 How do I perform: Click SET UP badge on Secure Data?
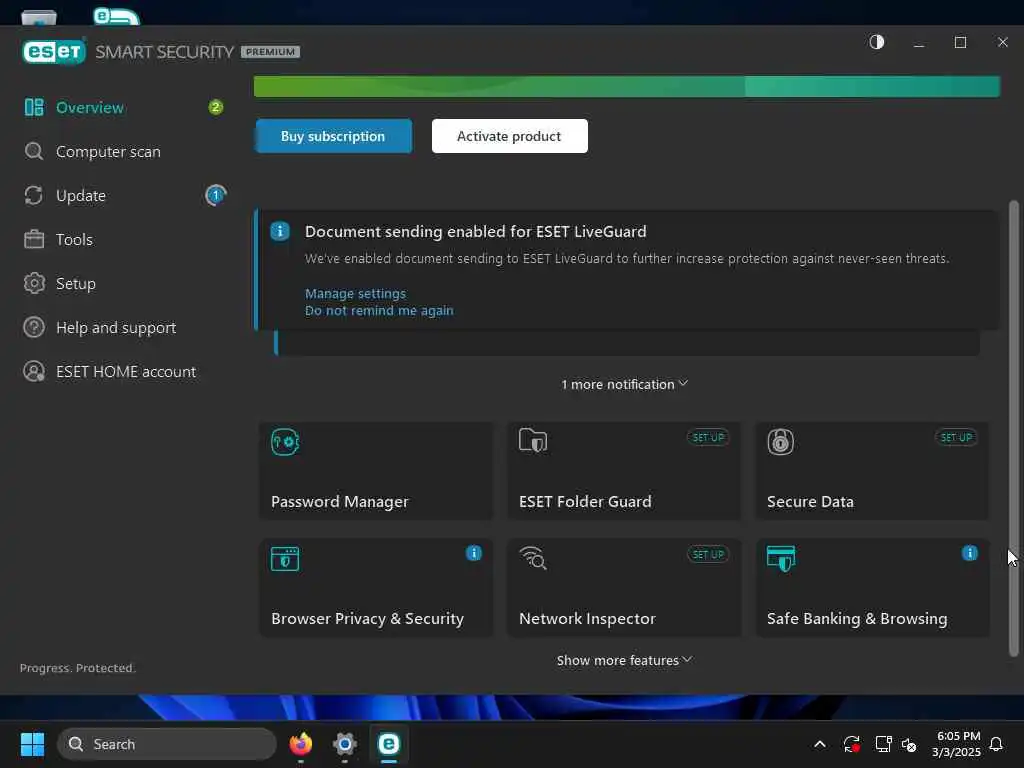pyautogui.click(x=956, y=437)
